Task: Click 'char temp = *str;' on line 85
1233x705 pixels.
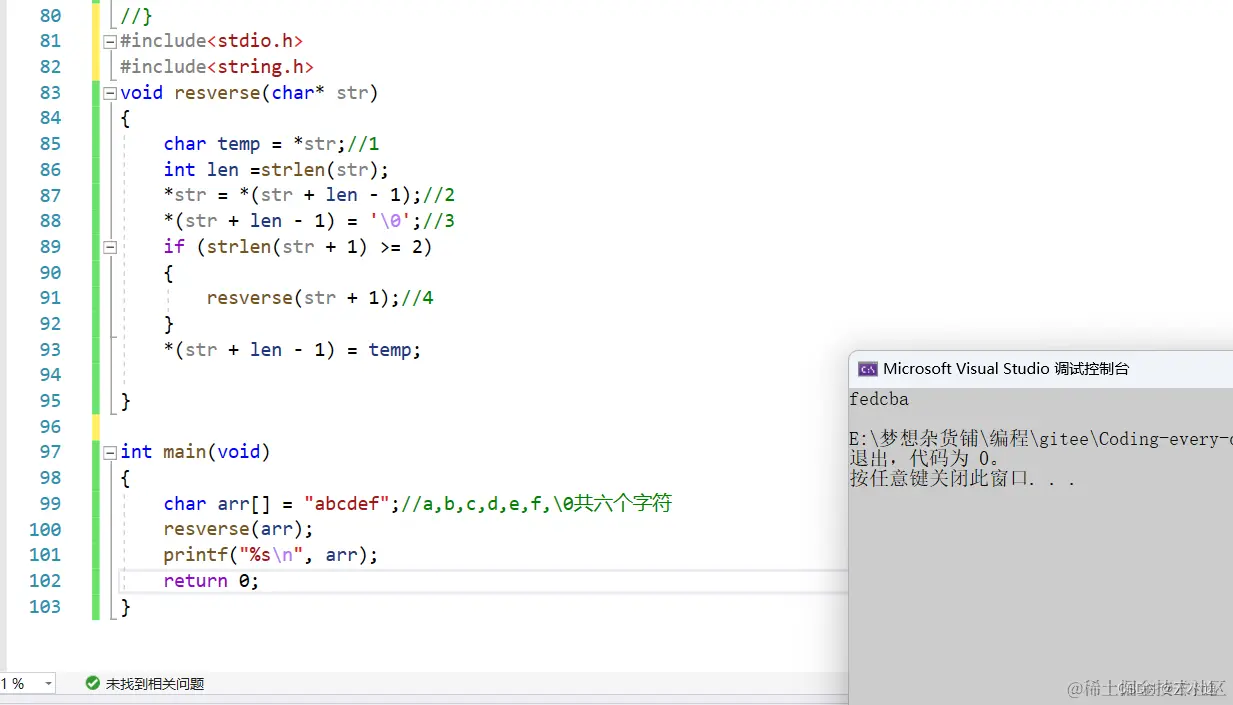Action: point(255,144)
